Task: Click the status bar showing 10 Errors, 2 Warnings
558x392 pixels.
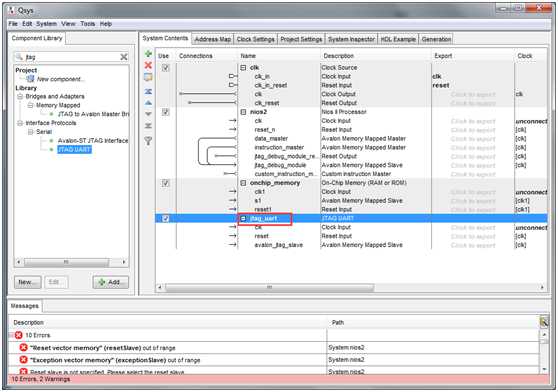Action: coord(279,379)
